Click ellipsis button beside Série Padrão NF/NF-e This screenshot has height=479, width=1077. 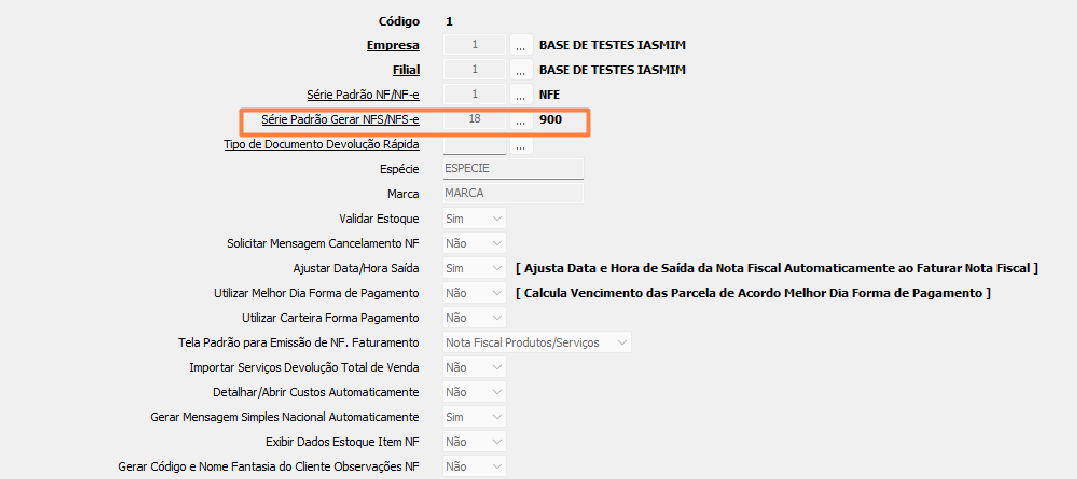click(x=520, y=96)
